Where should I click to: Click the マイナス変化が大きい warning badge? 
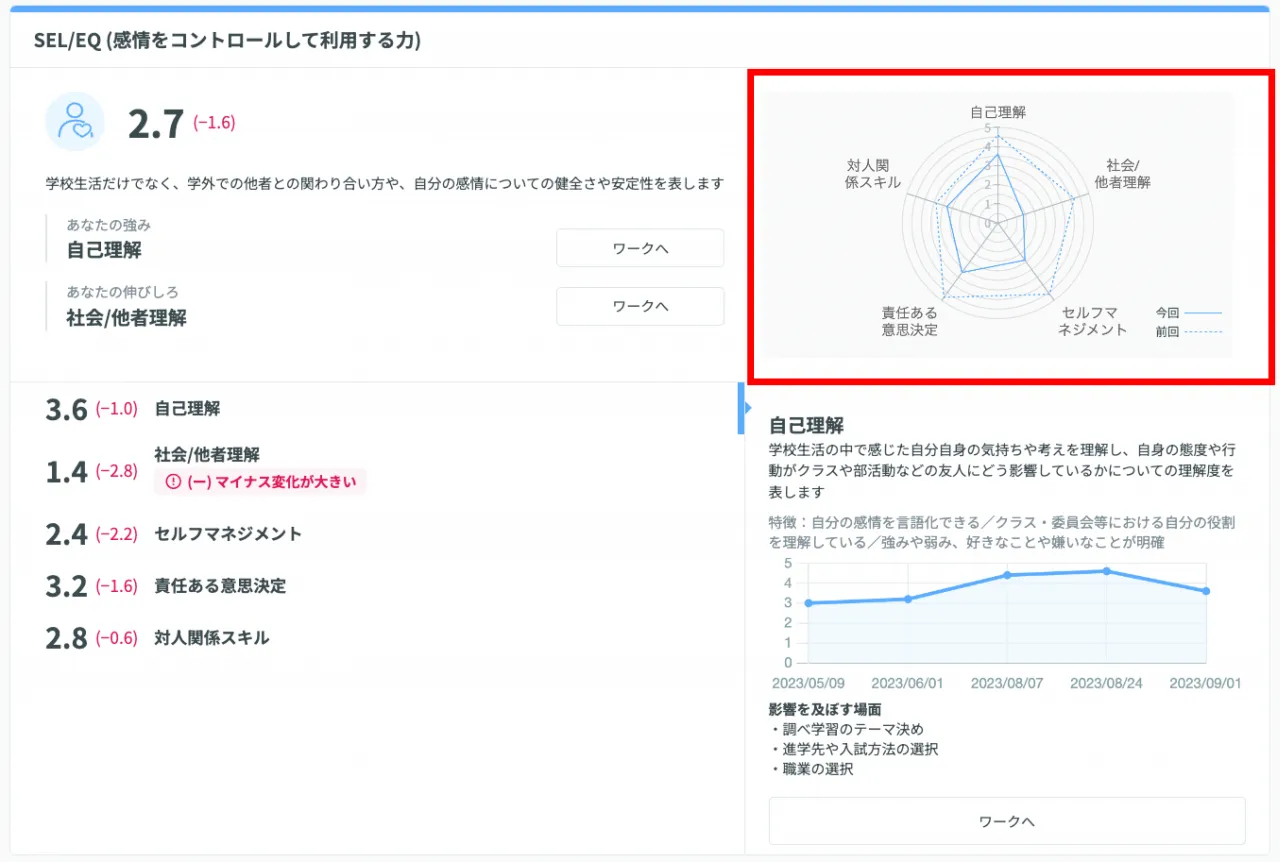point(260,481)
